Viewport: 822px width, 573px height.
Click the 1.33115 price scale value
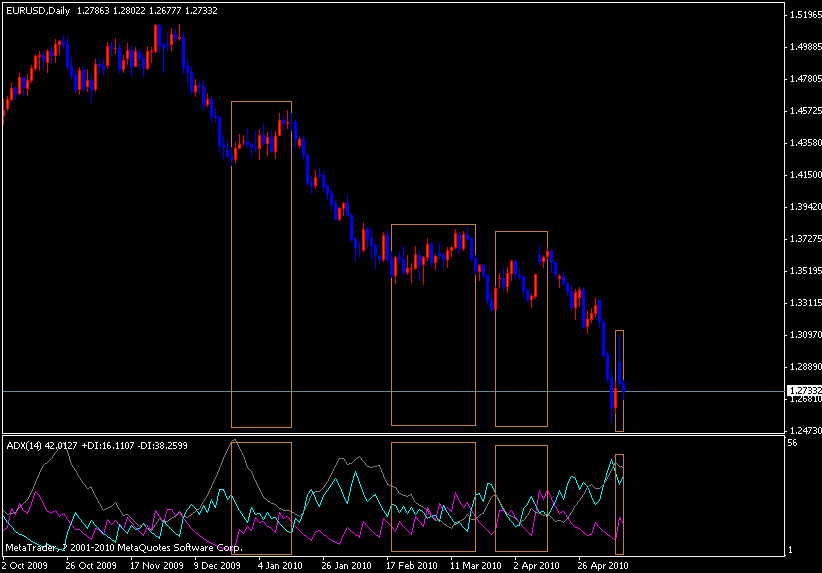coord(806,302)
